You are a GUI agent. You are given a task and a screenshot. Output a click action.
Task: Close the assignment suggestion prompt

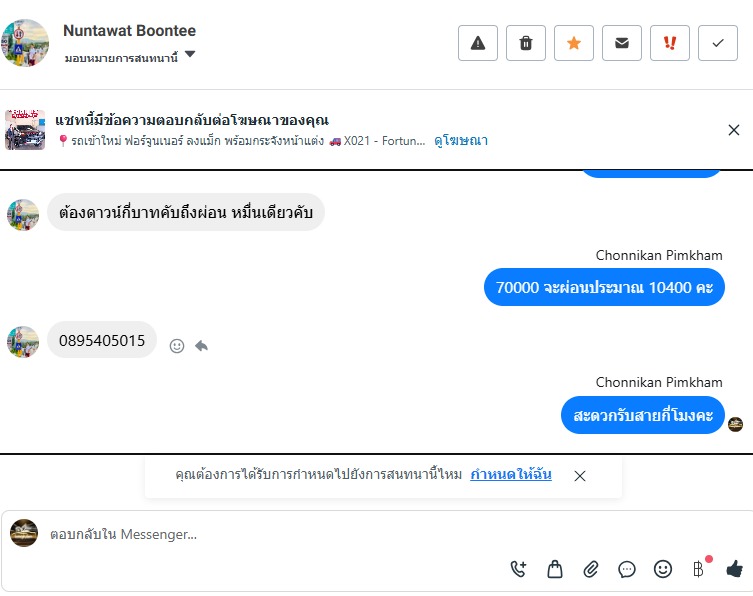[x=580, y=476]
